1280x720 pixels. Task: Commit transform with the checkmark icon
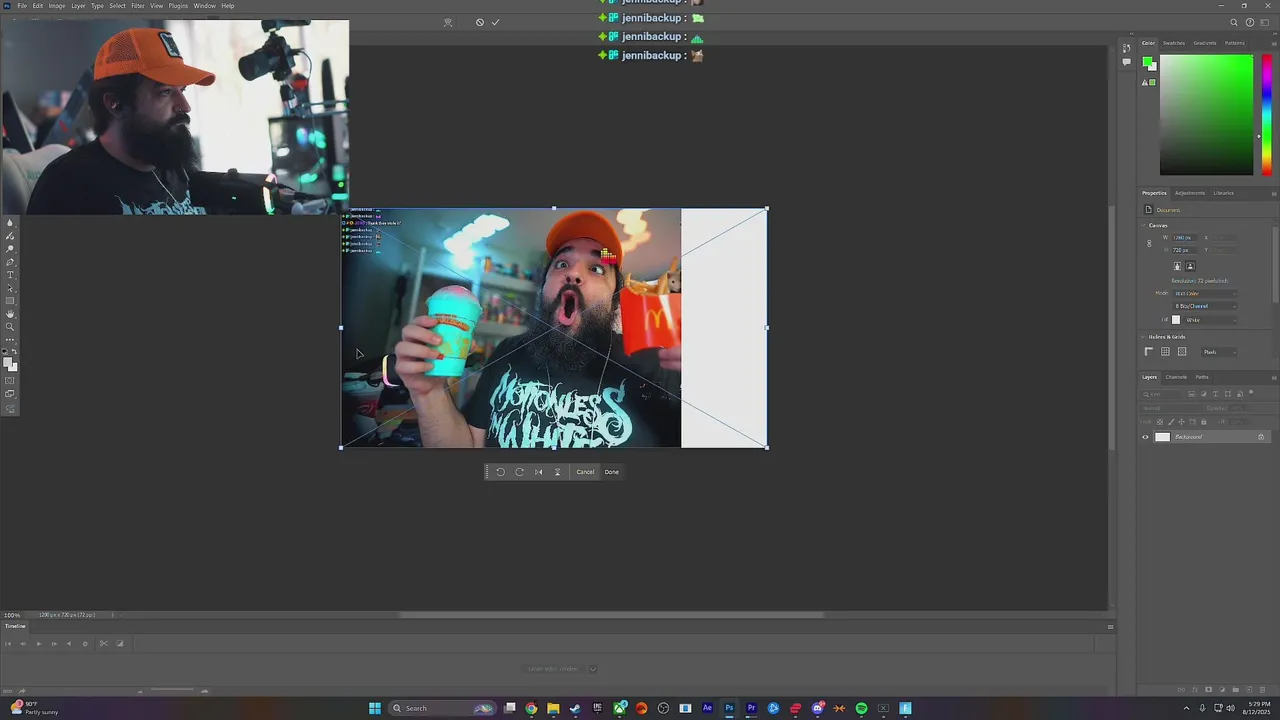[495, 22]
